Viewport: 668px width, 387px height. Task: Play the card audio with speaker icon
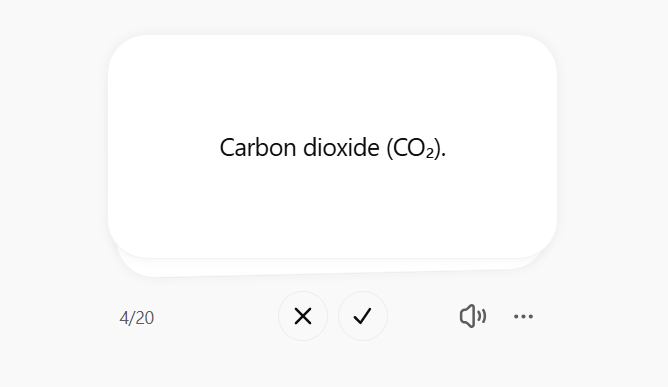473,316
